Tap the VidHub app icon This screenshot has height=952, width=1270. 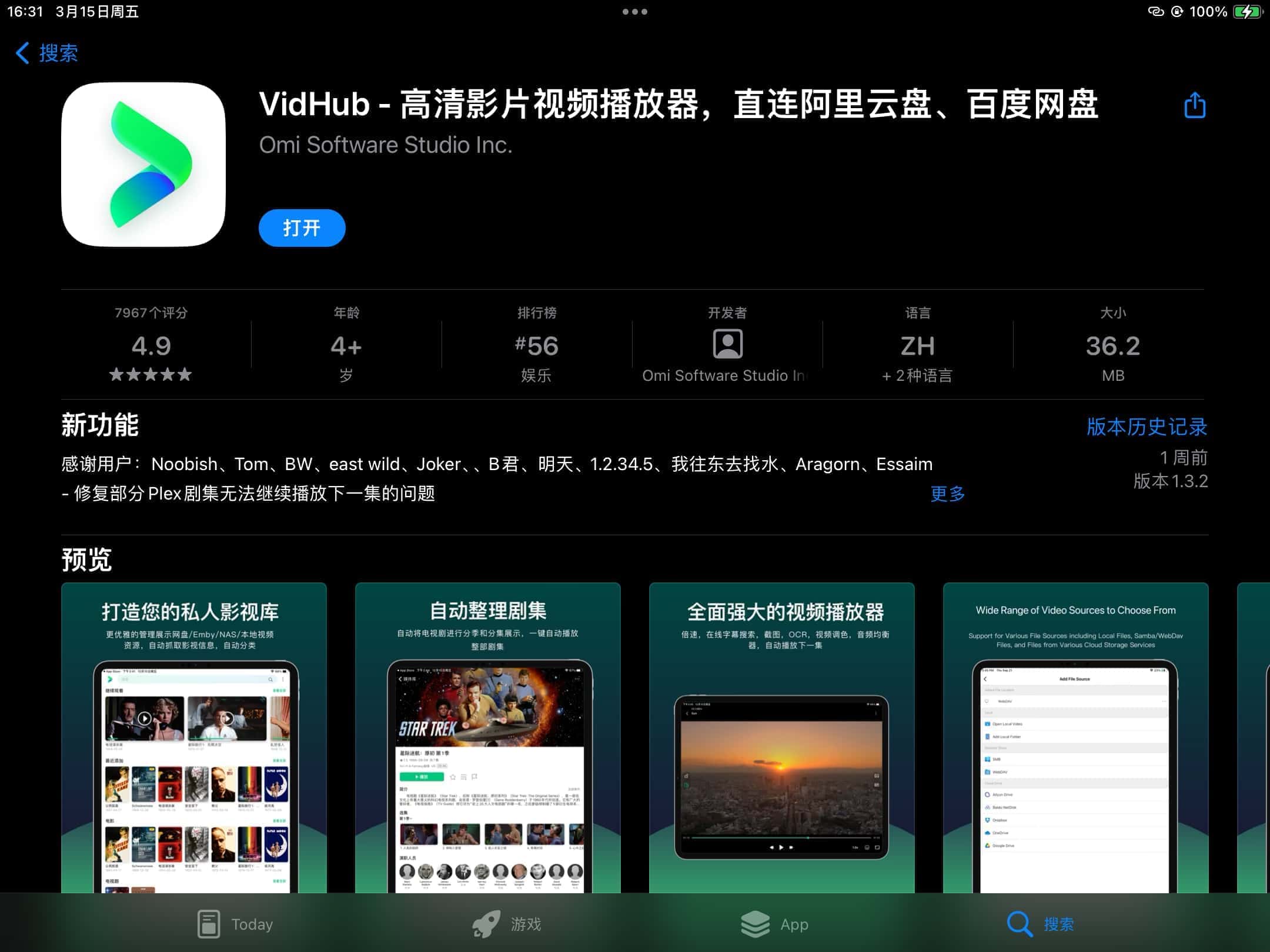143,165
